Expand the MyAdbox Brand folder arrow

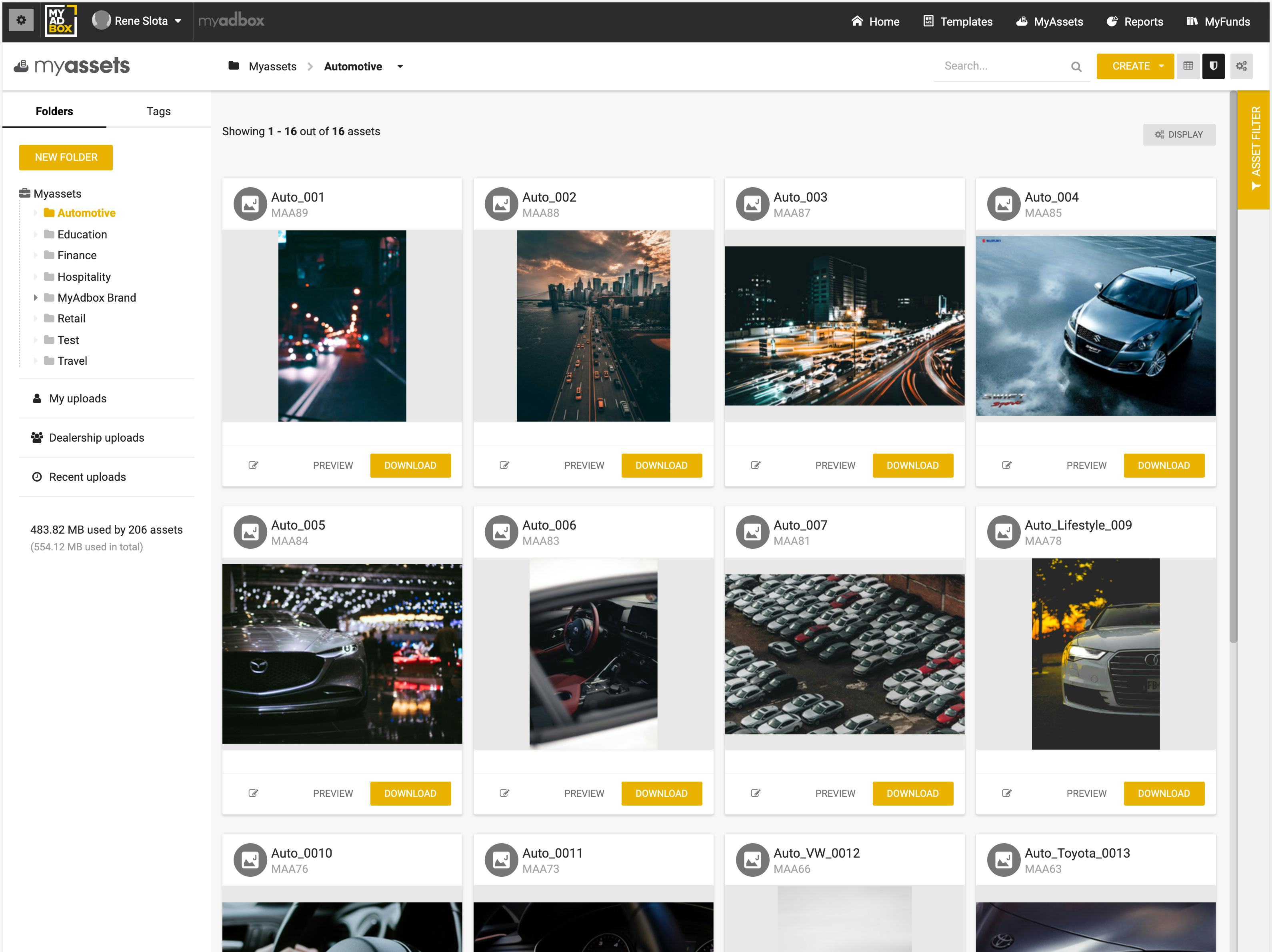35,298
